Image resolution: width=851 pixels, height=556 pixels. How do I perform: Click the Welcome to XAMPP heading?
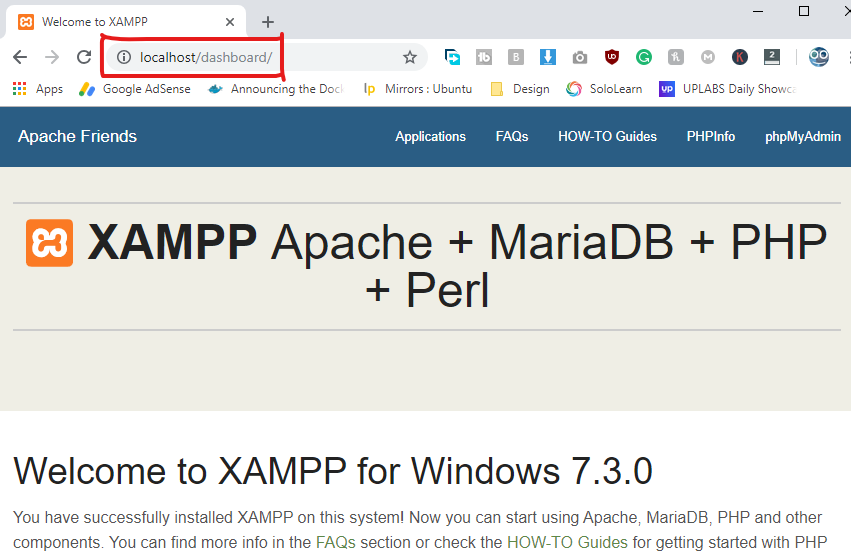point(333,470)
